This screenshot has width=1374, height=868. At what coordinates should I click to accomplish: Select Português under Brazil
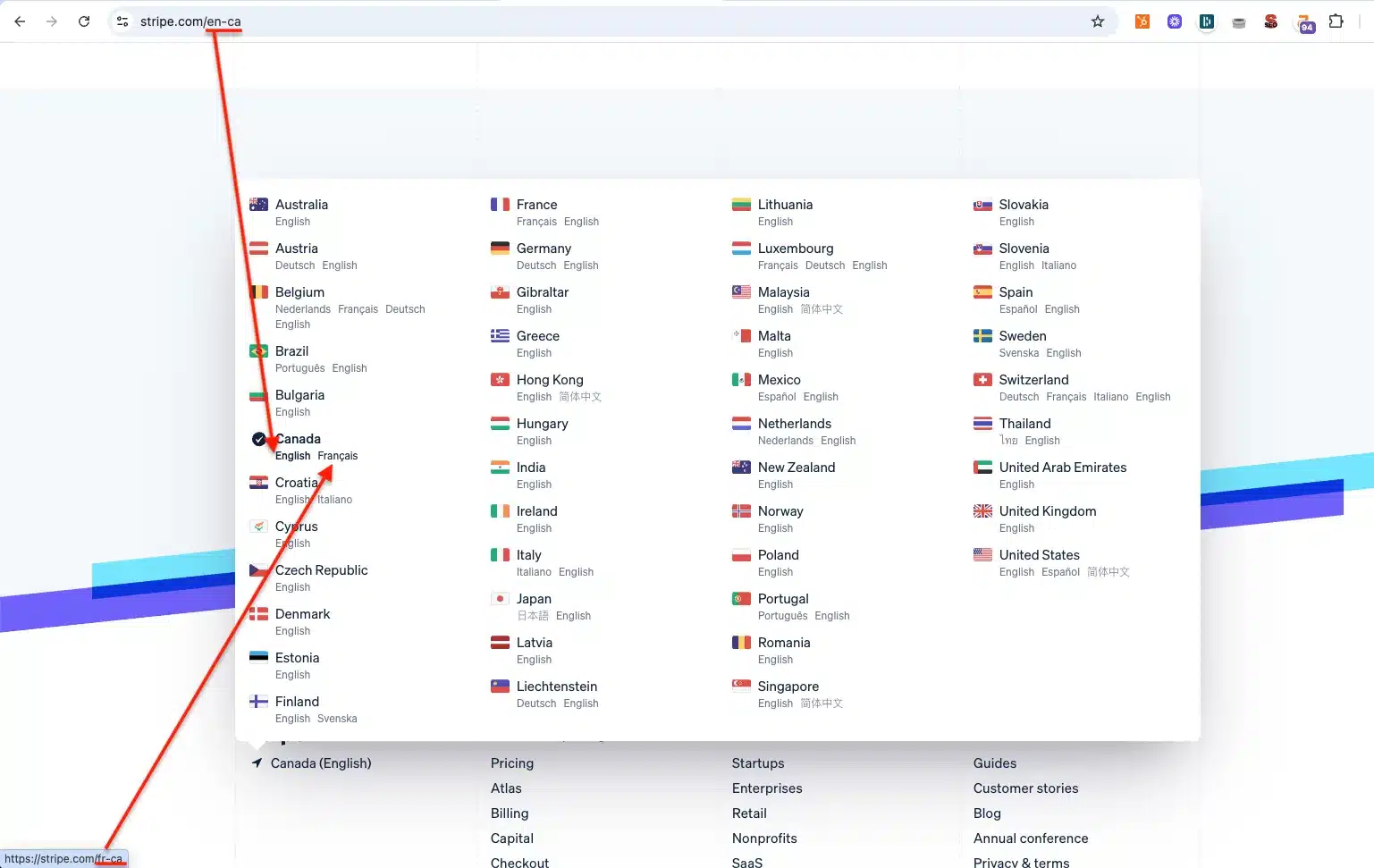300,368
